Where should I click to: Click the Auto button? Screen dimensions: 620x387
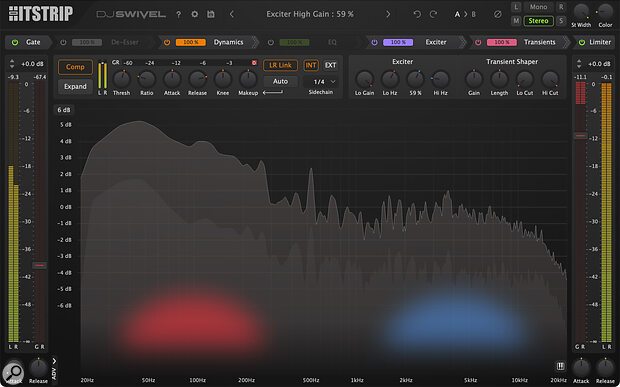280,81
